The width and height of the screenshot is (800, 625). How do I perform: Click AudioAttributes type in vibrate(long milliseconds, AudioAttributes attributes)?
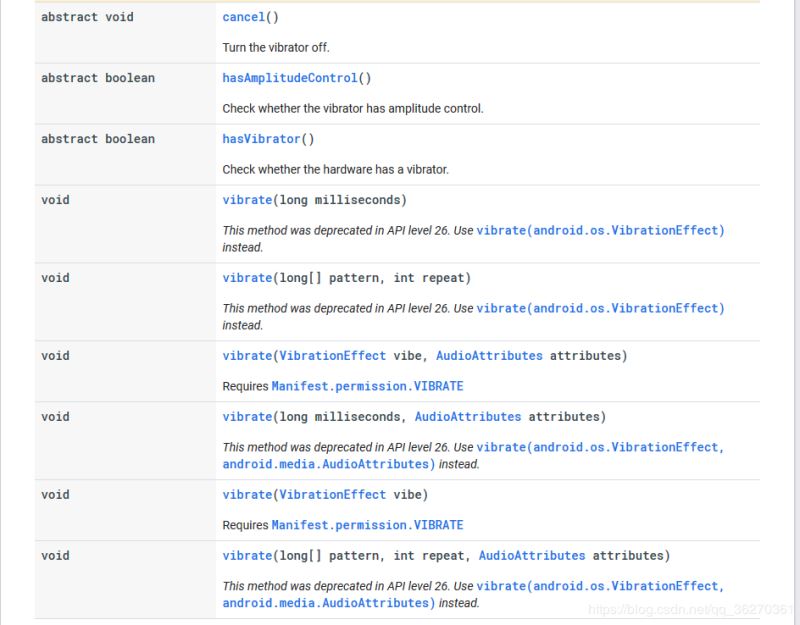468,417
